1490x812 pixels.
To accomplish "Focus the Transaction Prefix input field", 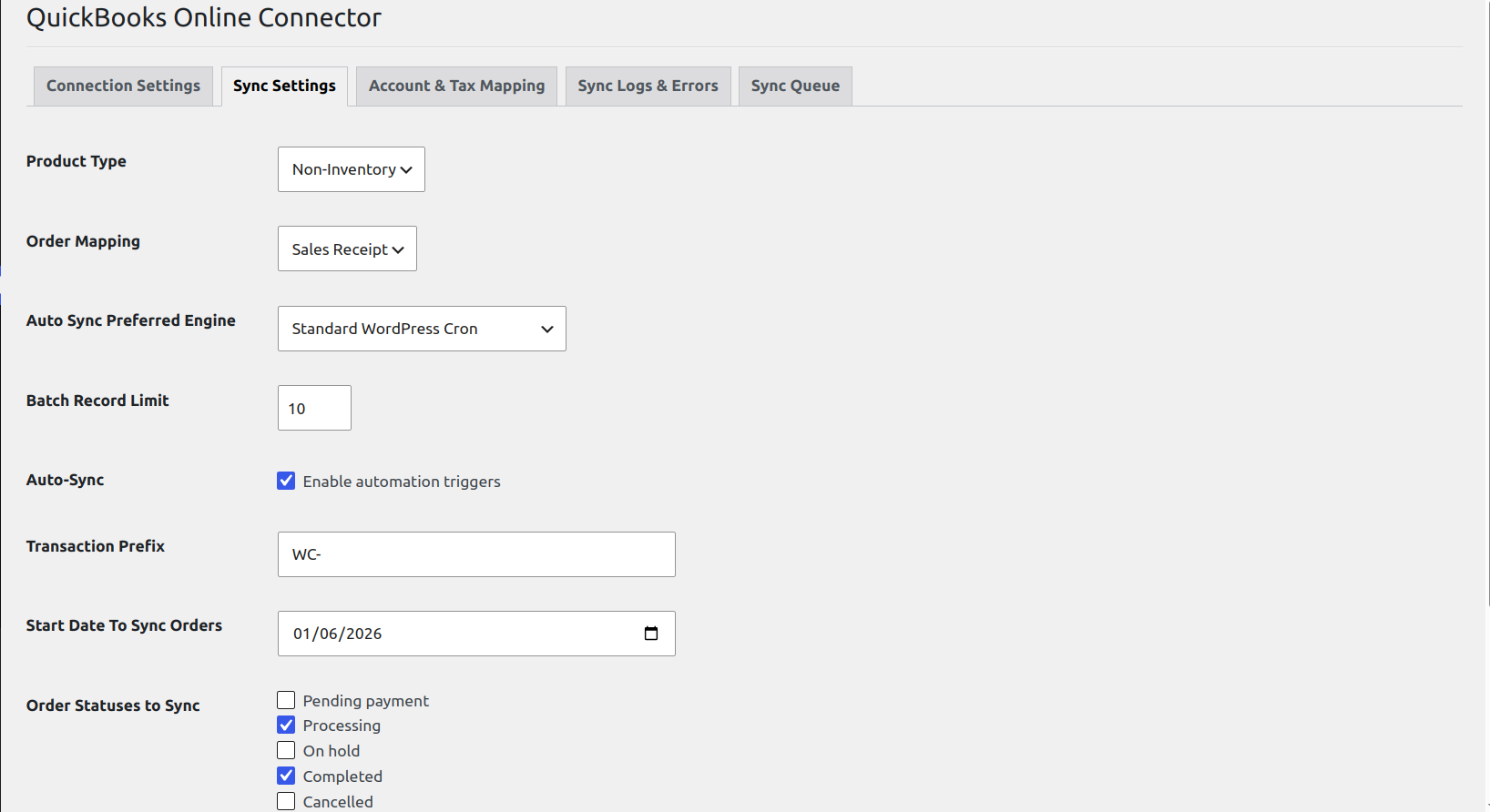I will point(476,554).
